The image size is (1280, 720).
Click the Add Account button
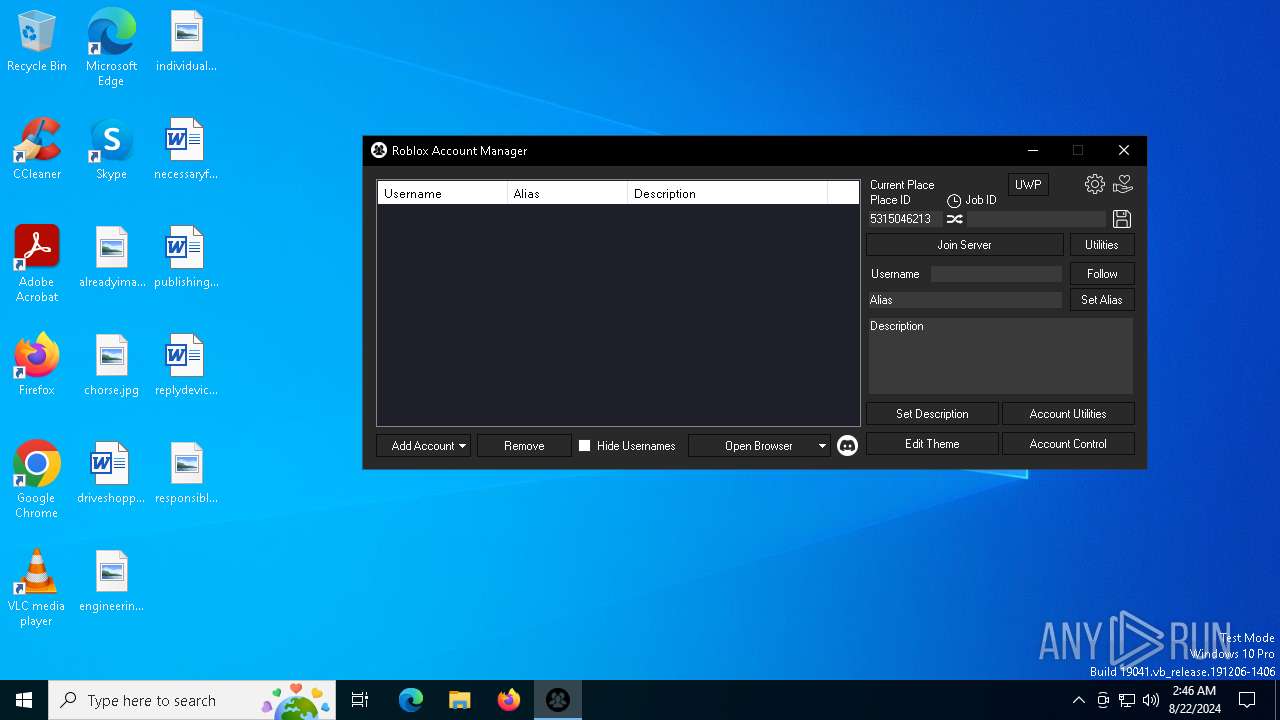coord(424,446)
